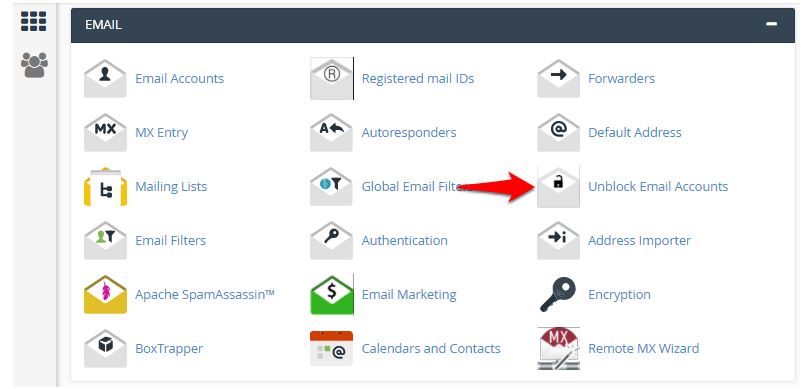Click the BoxTrapper box icon

coord(105,349)
